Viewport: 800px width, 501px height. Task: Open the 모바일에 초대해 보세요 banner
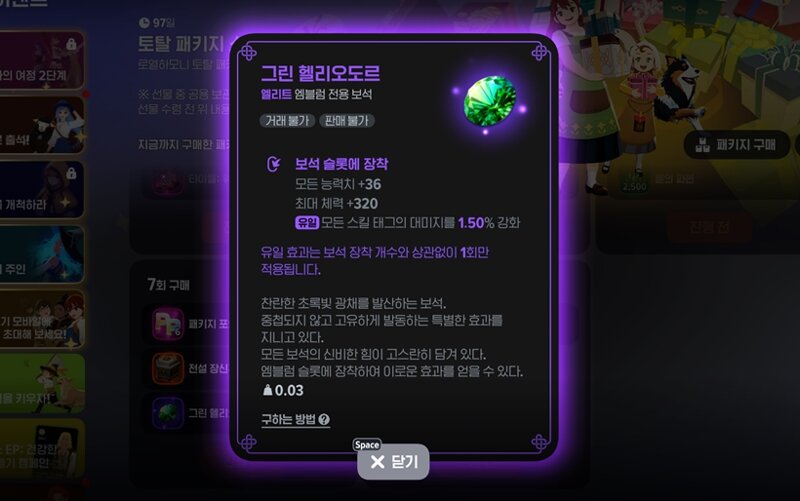[x=42, y=318]
